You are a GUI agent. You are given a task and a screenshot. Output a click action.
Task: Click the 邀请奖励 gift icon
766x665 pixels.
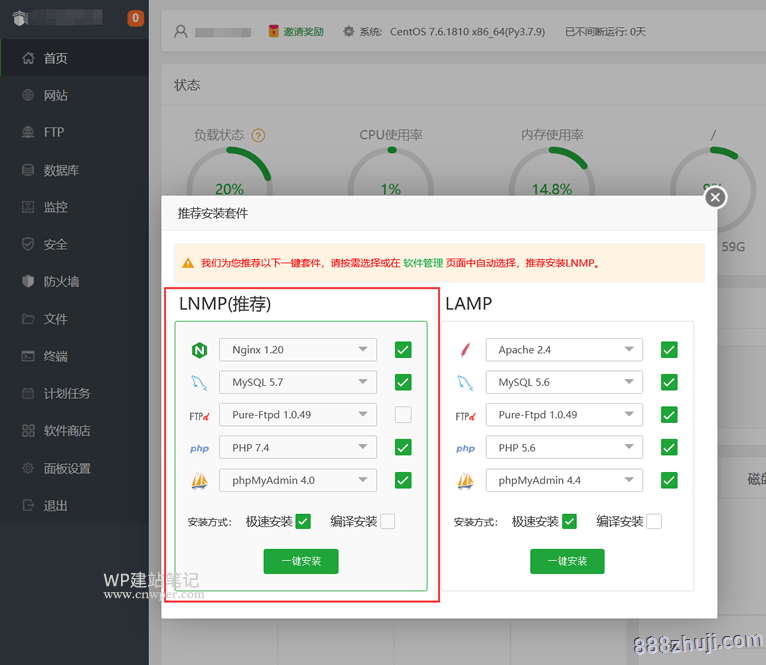(x=274, y=31)
